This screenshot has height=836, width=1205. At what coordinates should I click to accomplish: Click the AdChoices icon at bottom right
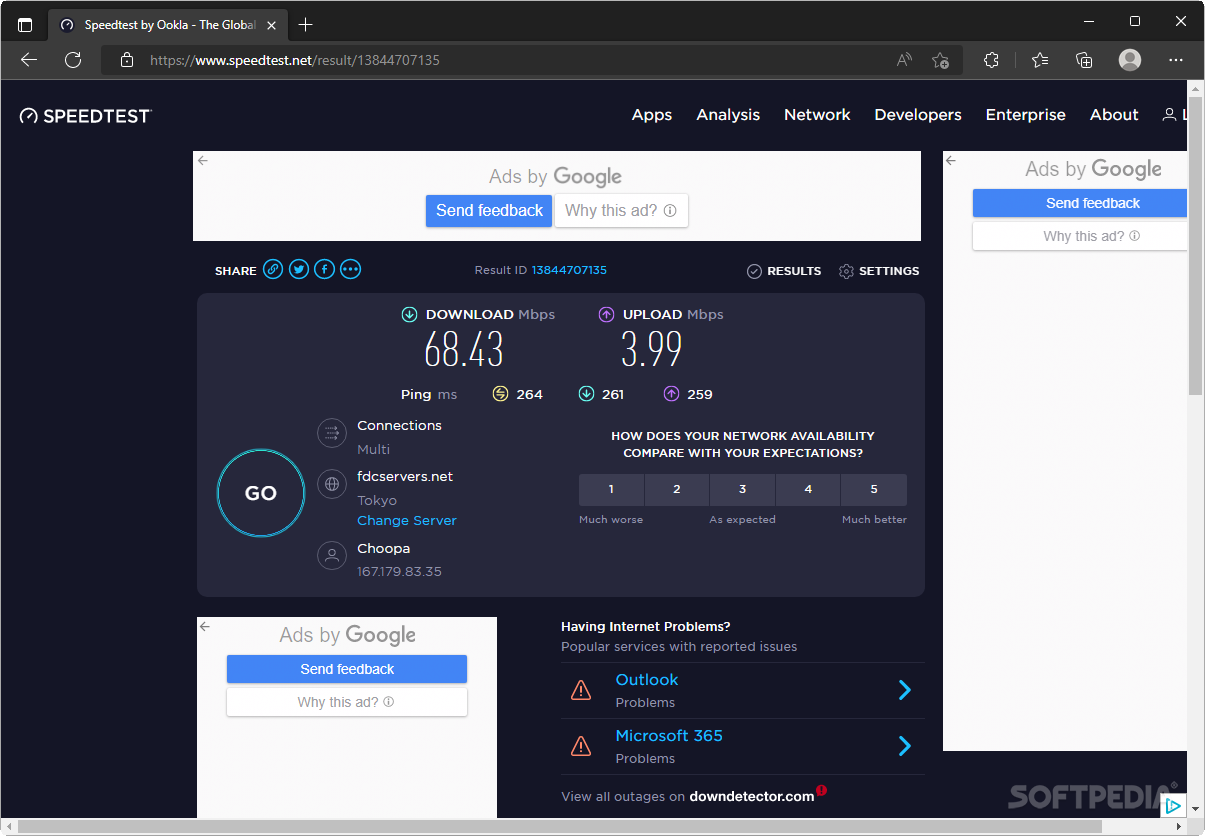click(x=1175, y=805)
